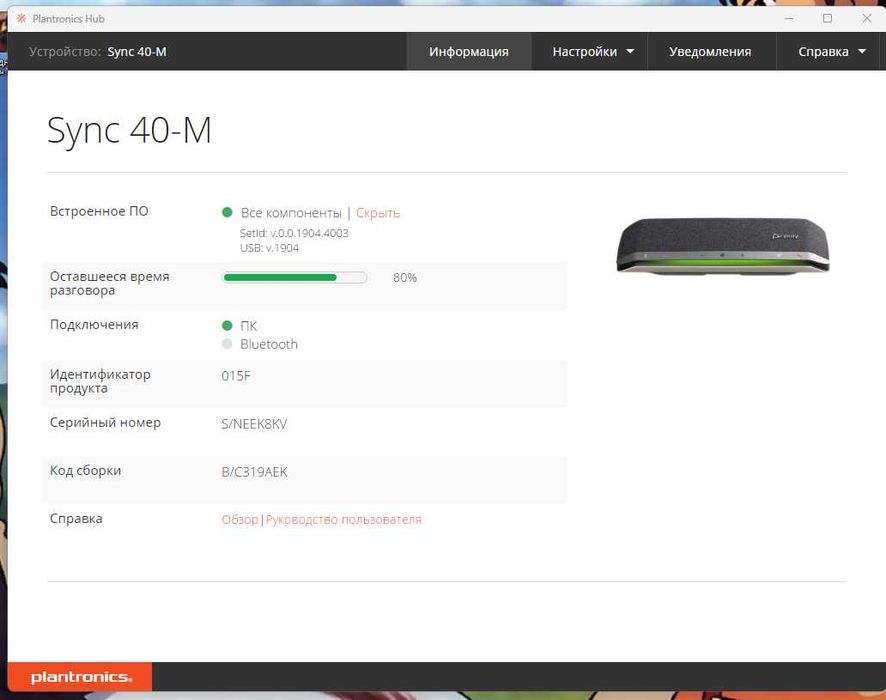Screen dimensions: 886x700
Task: Click the plantronics logo in the footer
Action: pyautogui.click(x=80, y=677)
